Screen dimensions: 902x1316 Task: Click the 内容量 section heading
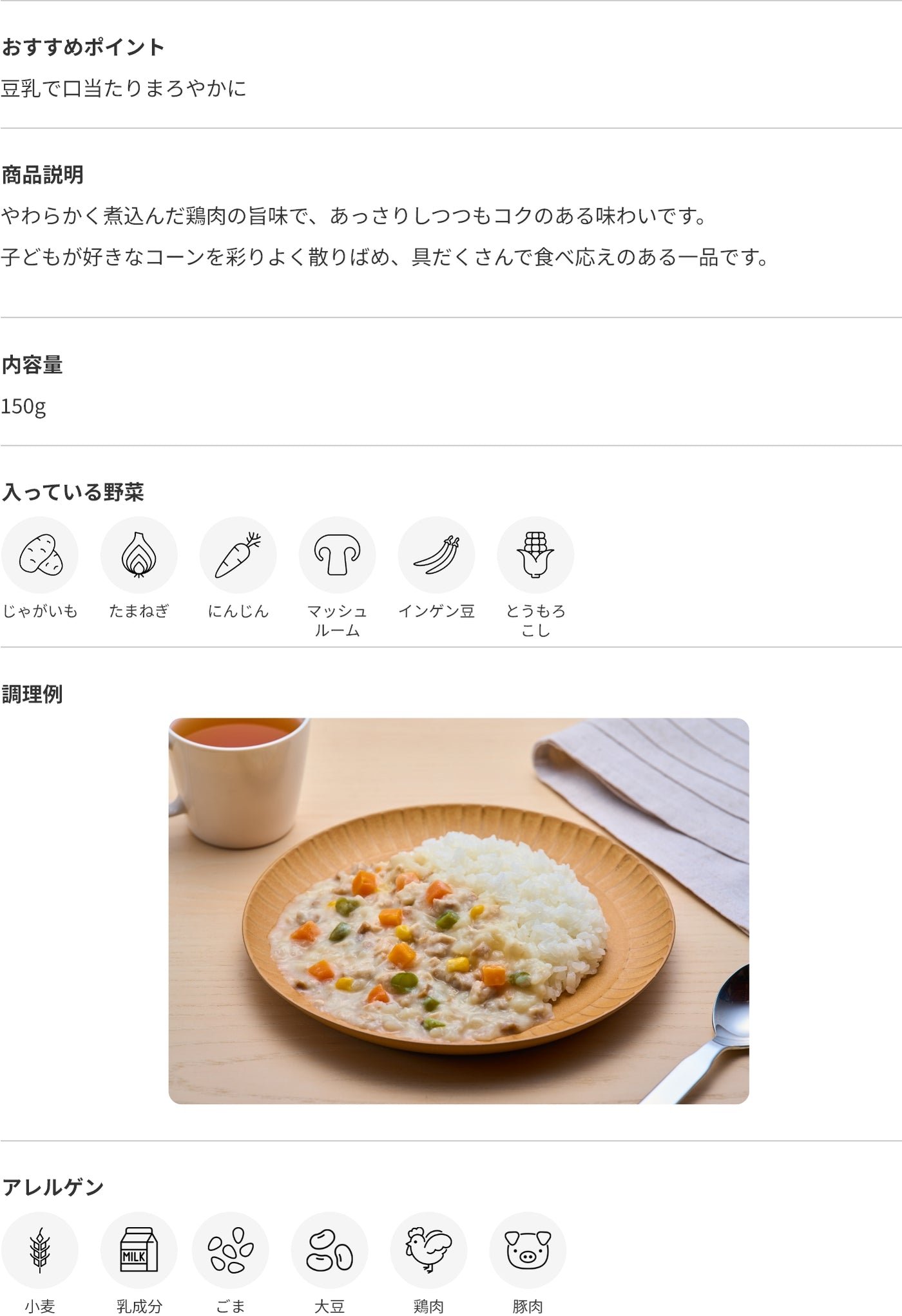[32, 365]
